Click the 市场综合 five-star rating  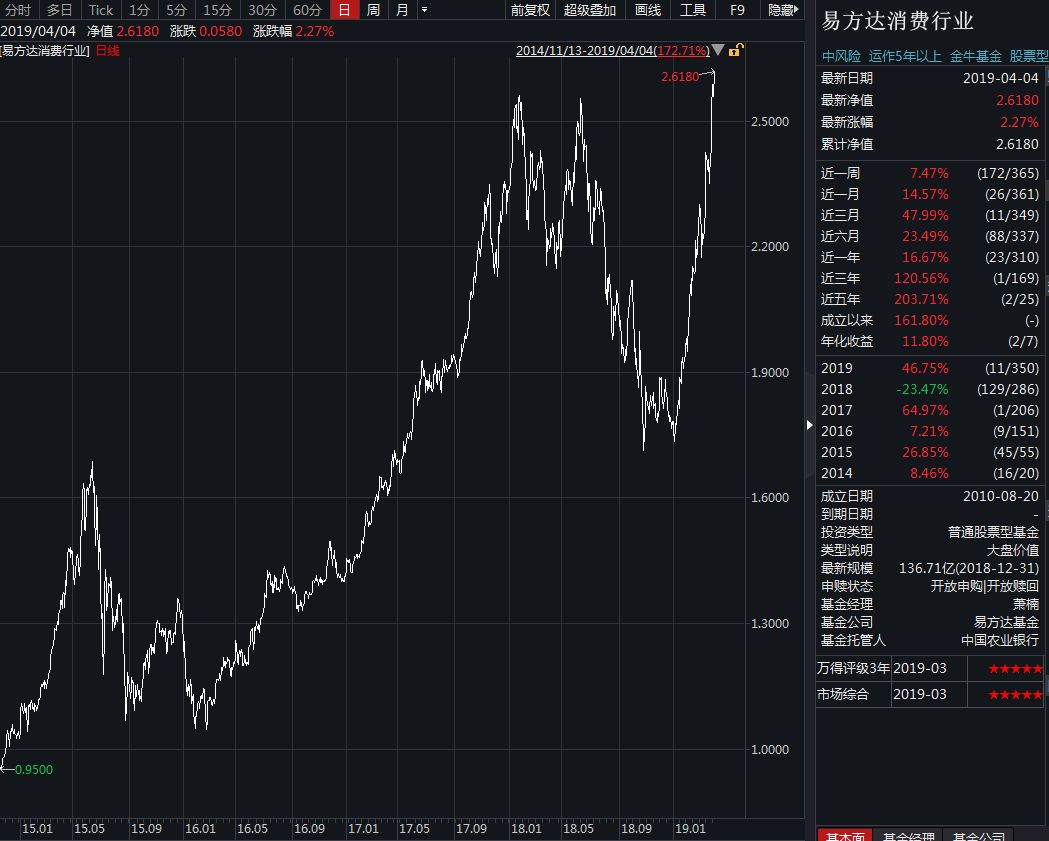1015,694
